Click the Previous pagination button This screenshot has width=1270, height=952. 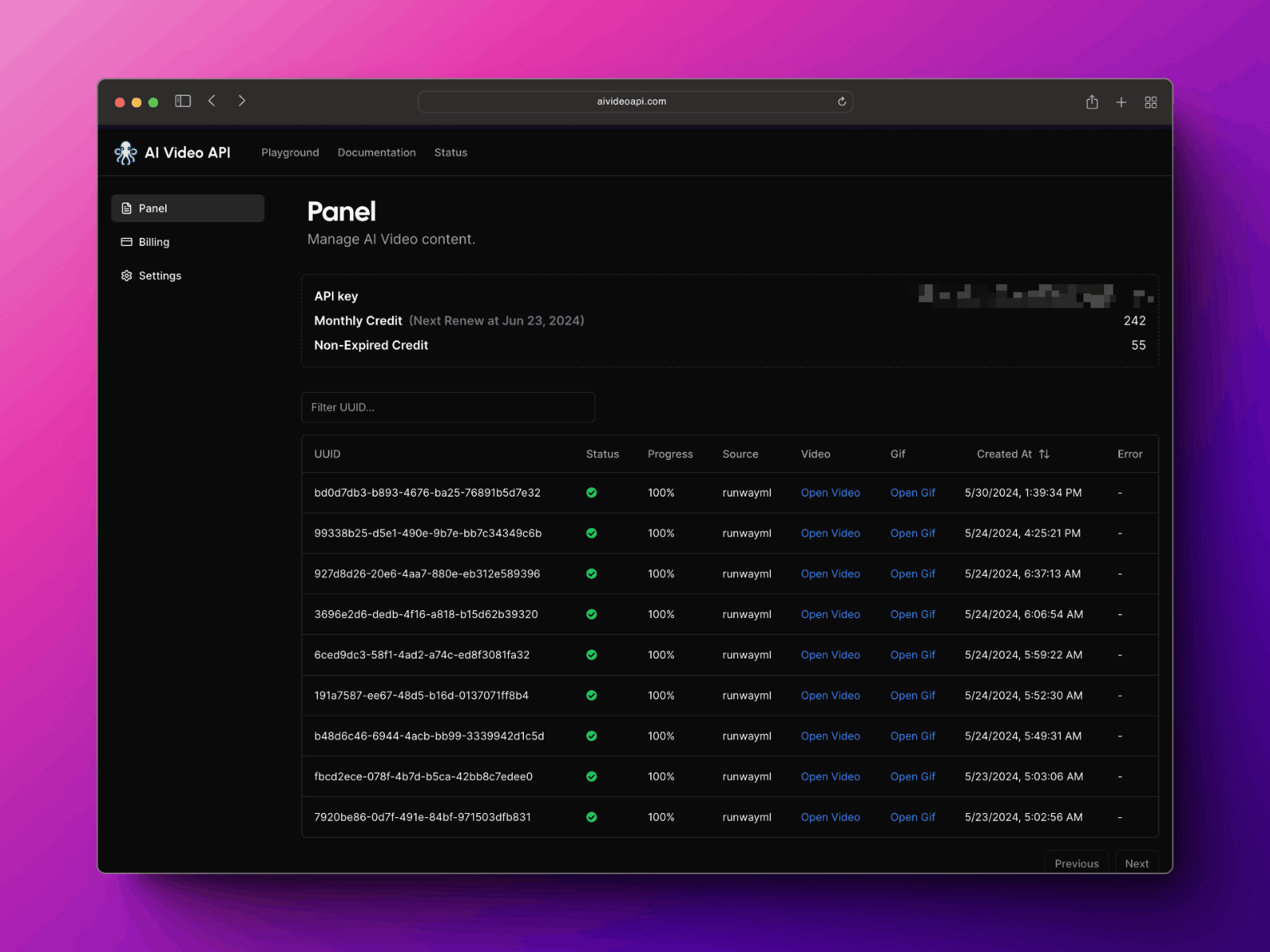click(1076, 863)
